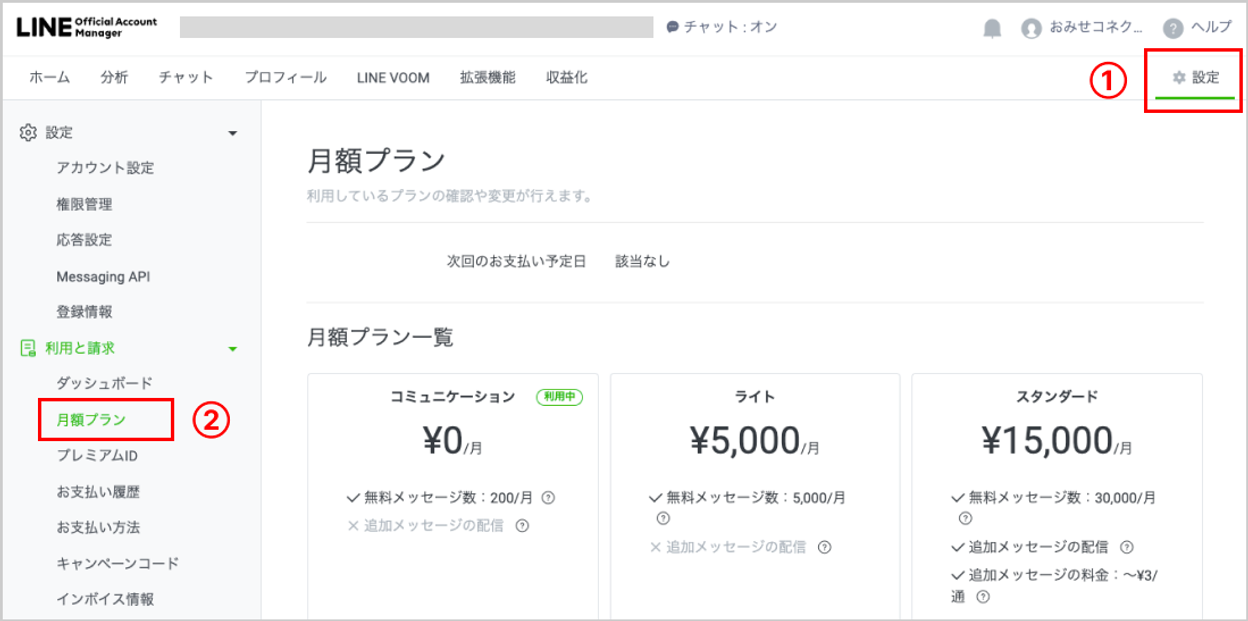Click help icon next to 追加メッセージの料金

983,597
